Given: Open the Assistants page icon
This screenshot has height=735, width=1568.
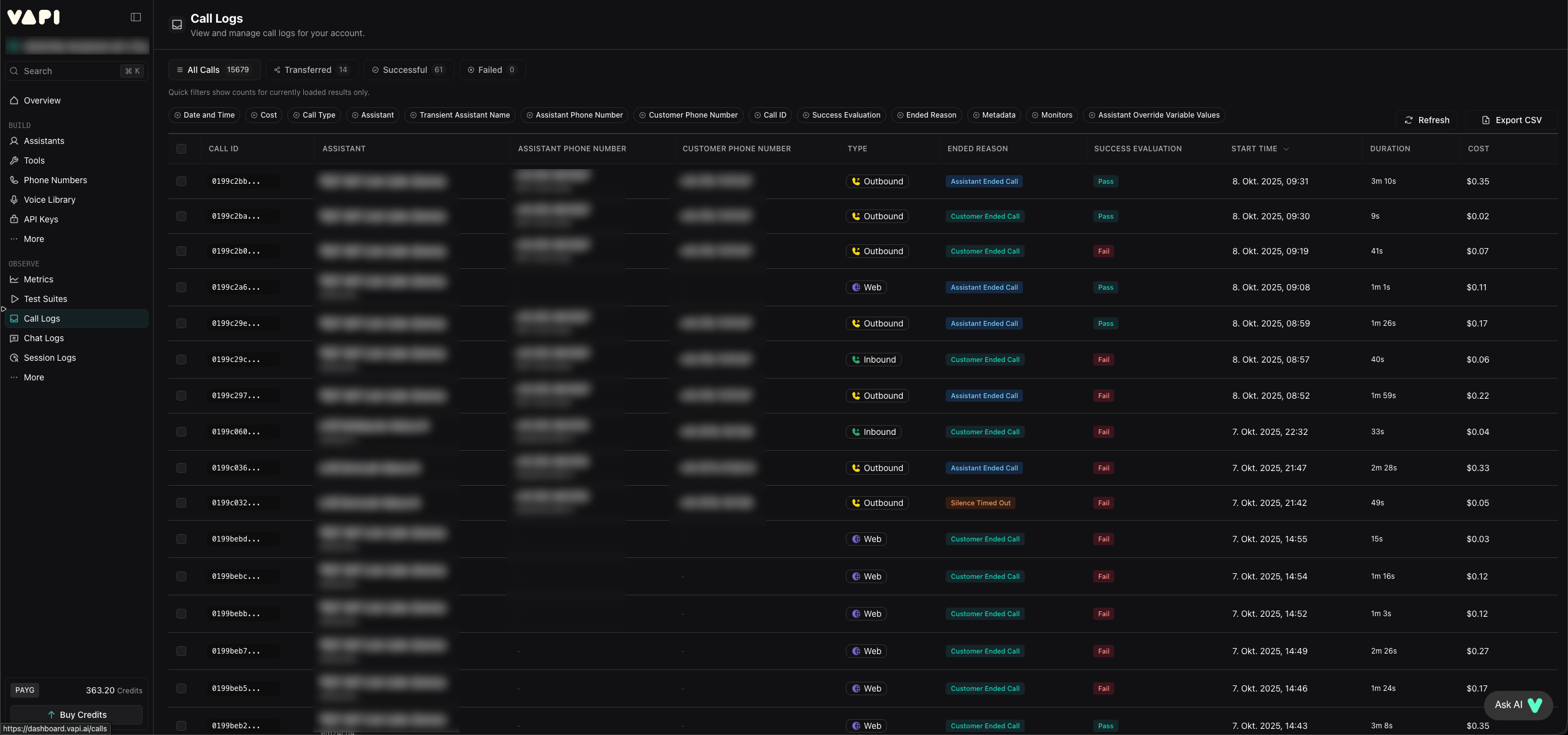Looking at the screenshot, I should pyautogui.click(x=14, y=141).
